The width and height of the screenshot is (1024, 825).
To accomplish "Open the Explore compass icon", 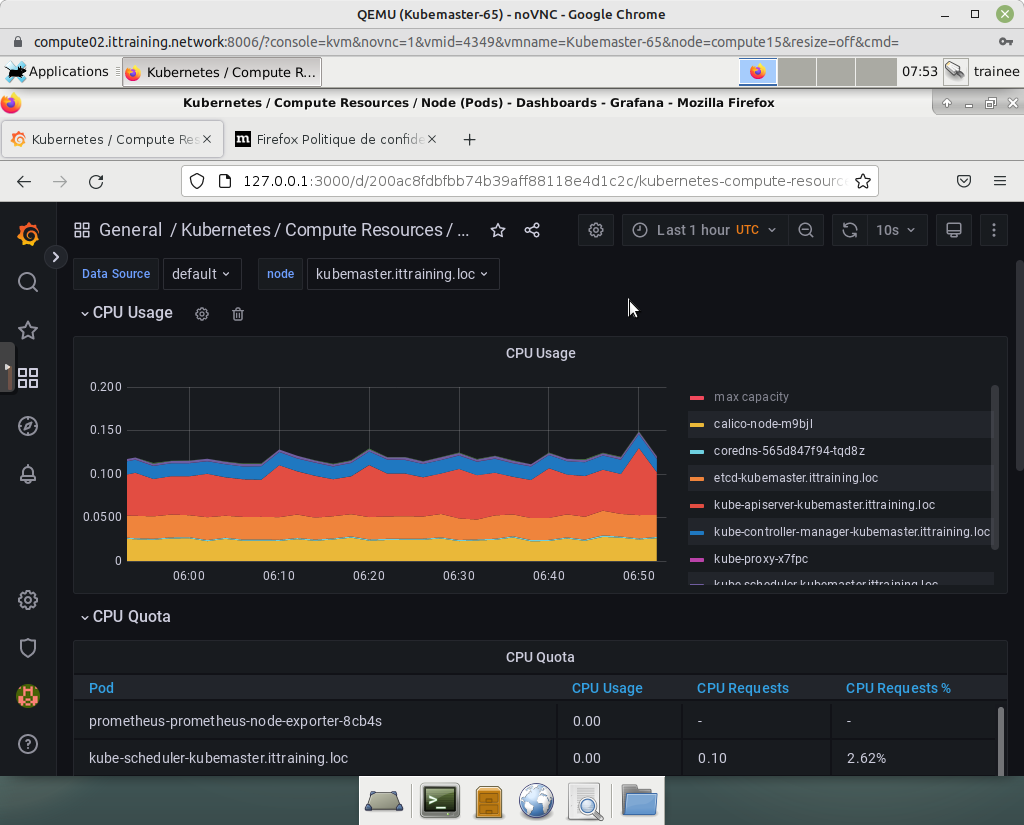I will click(x=28, y=427).
